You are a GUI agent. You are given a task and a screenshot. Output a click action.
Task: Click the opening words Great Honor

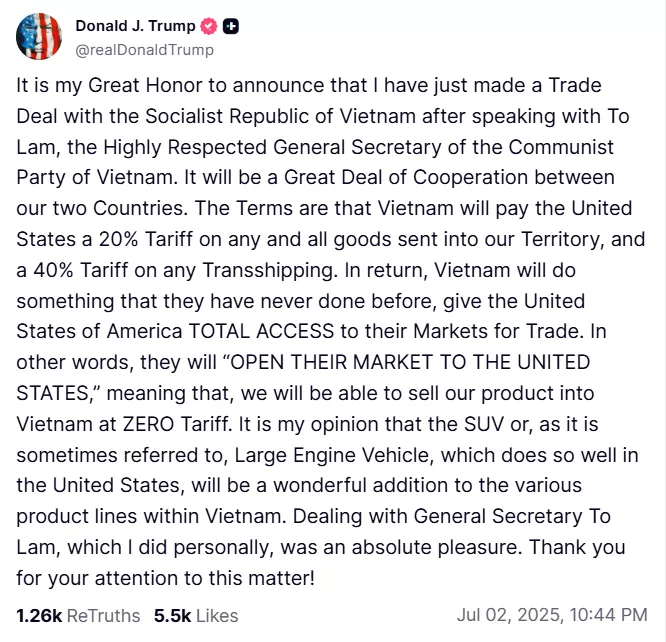click(x=145, y=85)
